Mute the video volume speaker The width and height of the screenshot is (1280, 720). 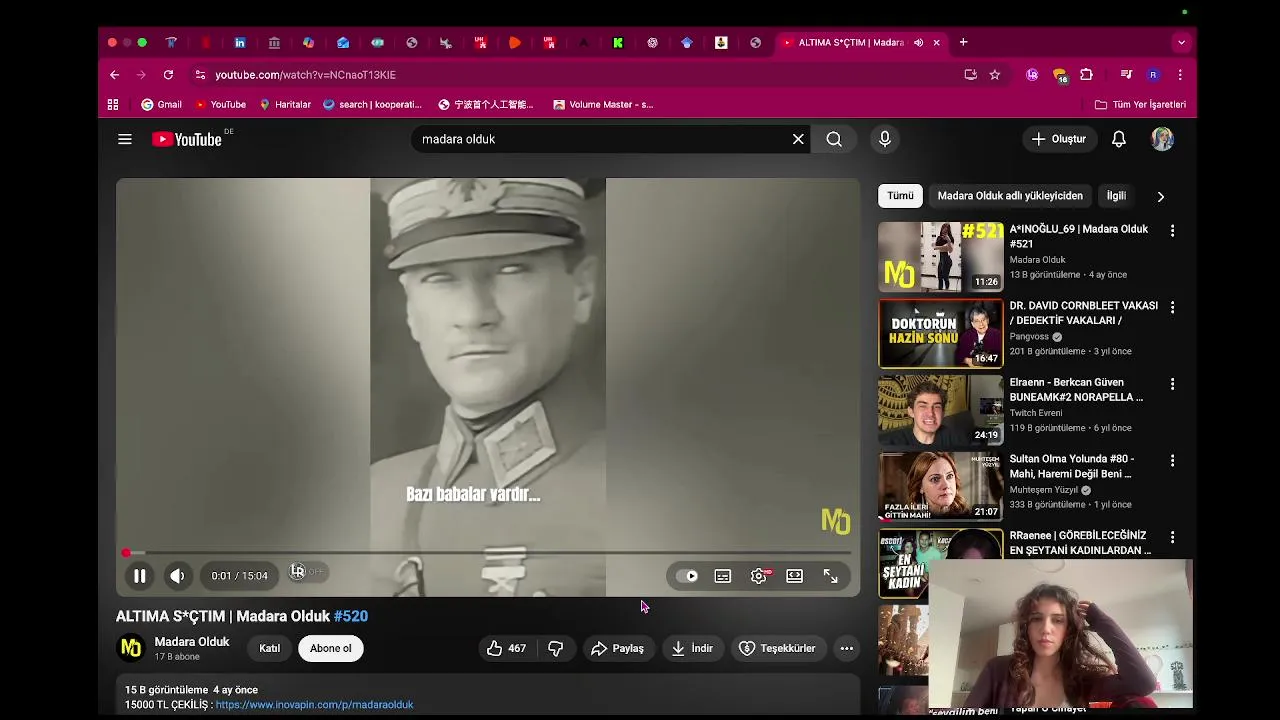point(177,576)
